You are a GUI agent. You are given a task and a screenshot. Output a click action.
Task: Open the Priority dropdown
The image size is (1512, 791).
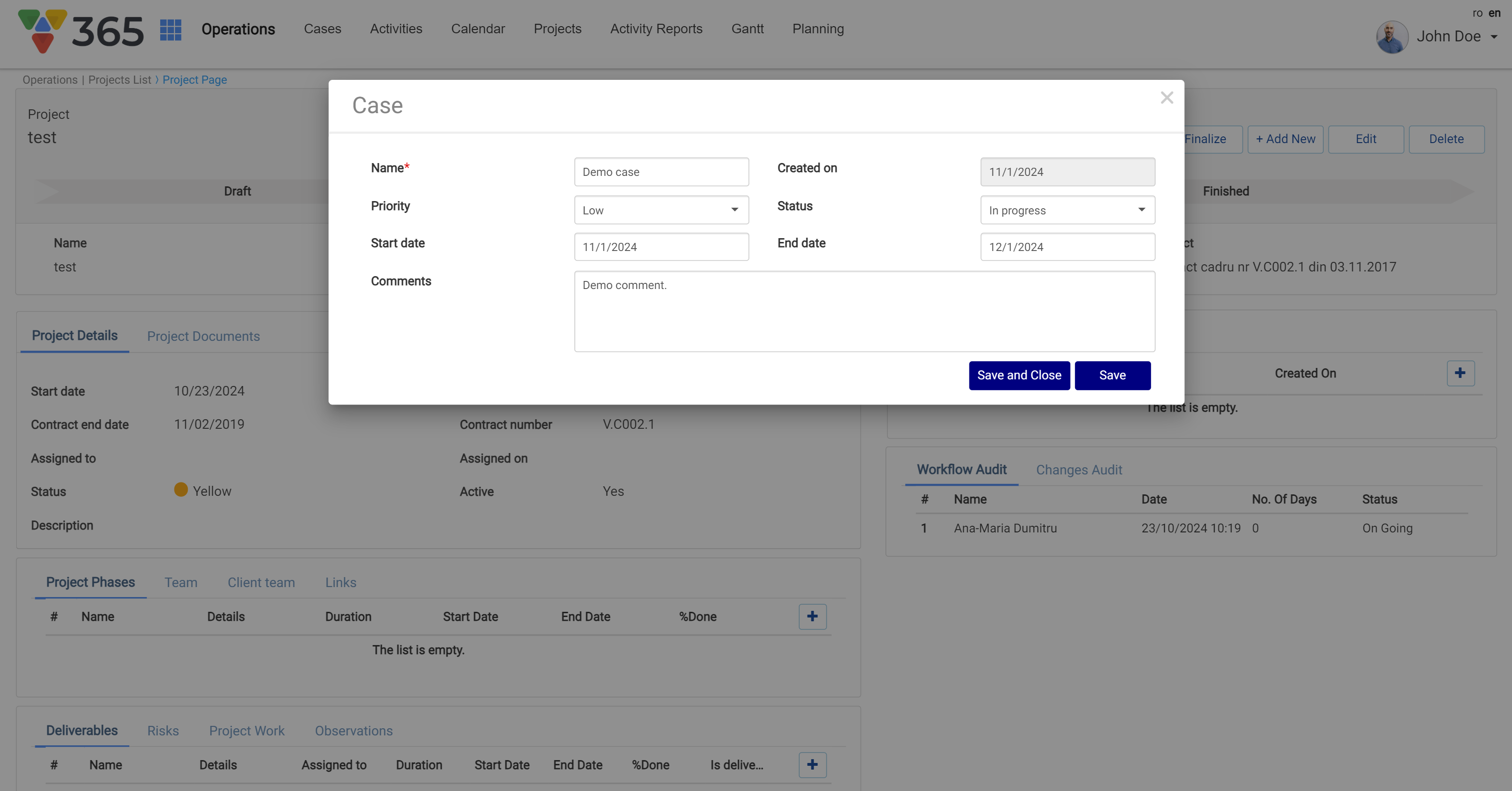click(661, 210)
